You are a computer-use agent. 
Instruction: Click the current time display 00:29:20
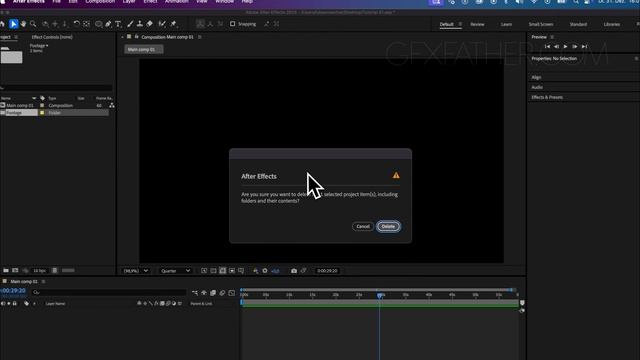(x=13, y=291)
